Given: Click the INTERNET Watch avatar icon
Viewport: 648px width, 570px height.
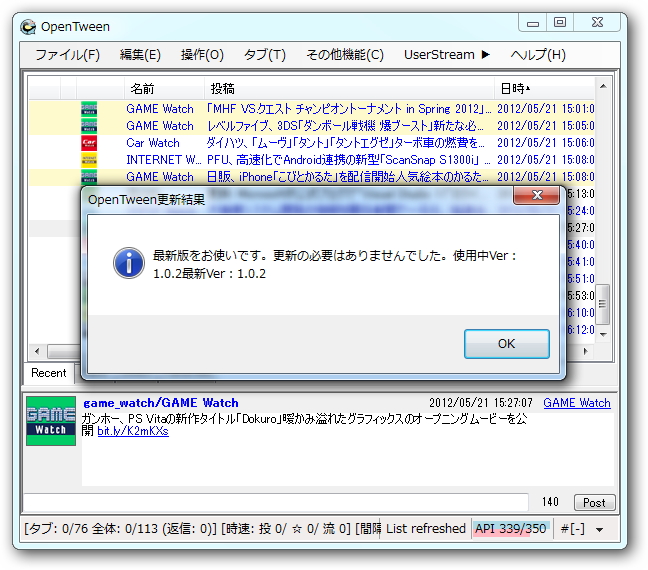Looking at the screenshot, I should point(89,160).
